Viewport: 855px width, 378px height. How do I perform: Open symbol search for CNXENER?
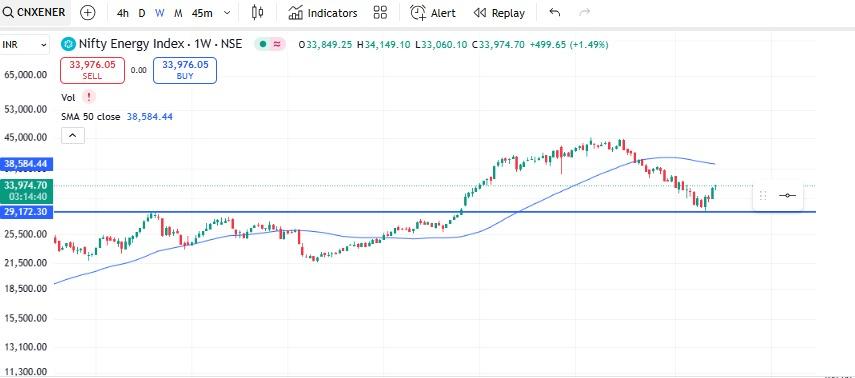[35, 13]
